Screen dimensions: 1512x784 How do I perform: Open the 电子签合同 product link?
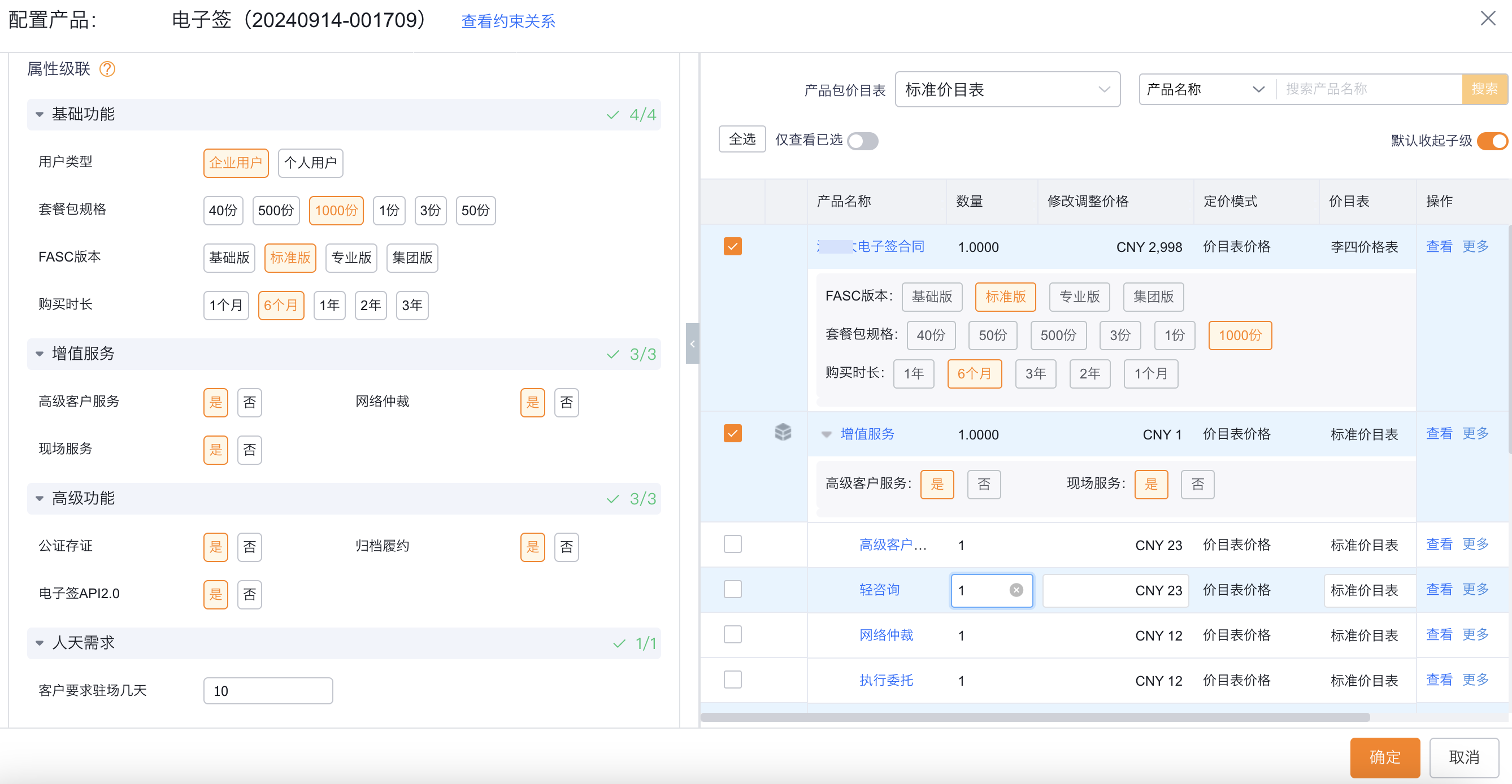871,246
